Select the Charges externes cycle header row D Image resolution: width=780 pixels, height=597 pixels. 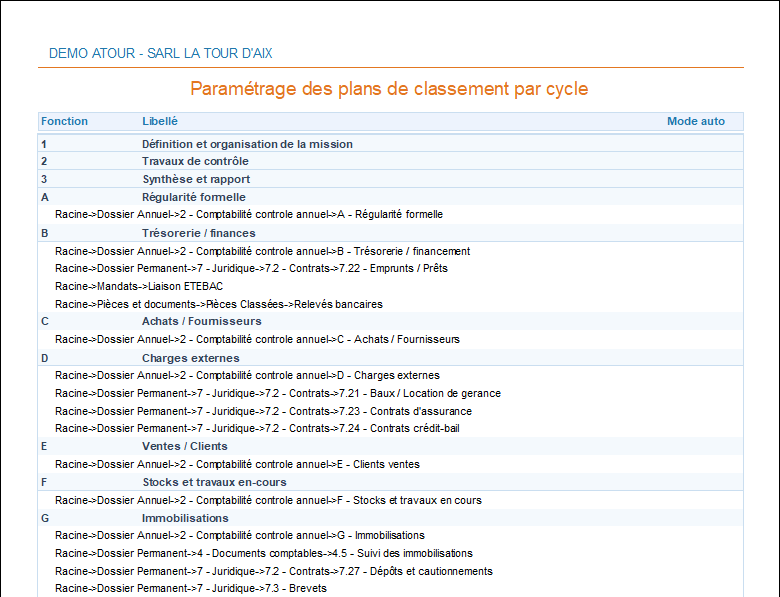190,358
